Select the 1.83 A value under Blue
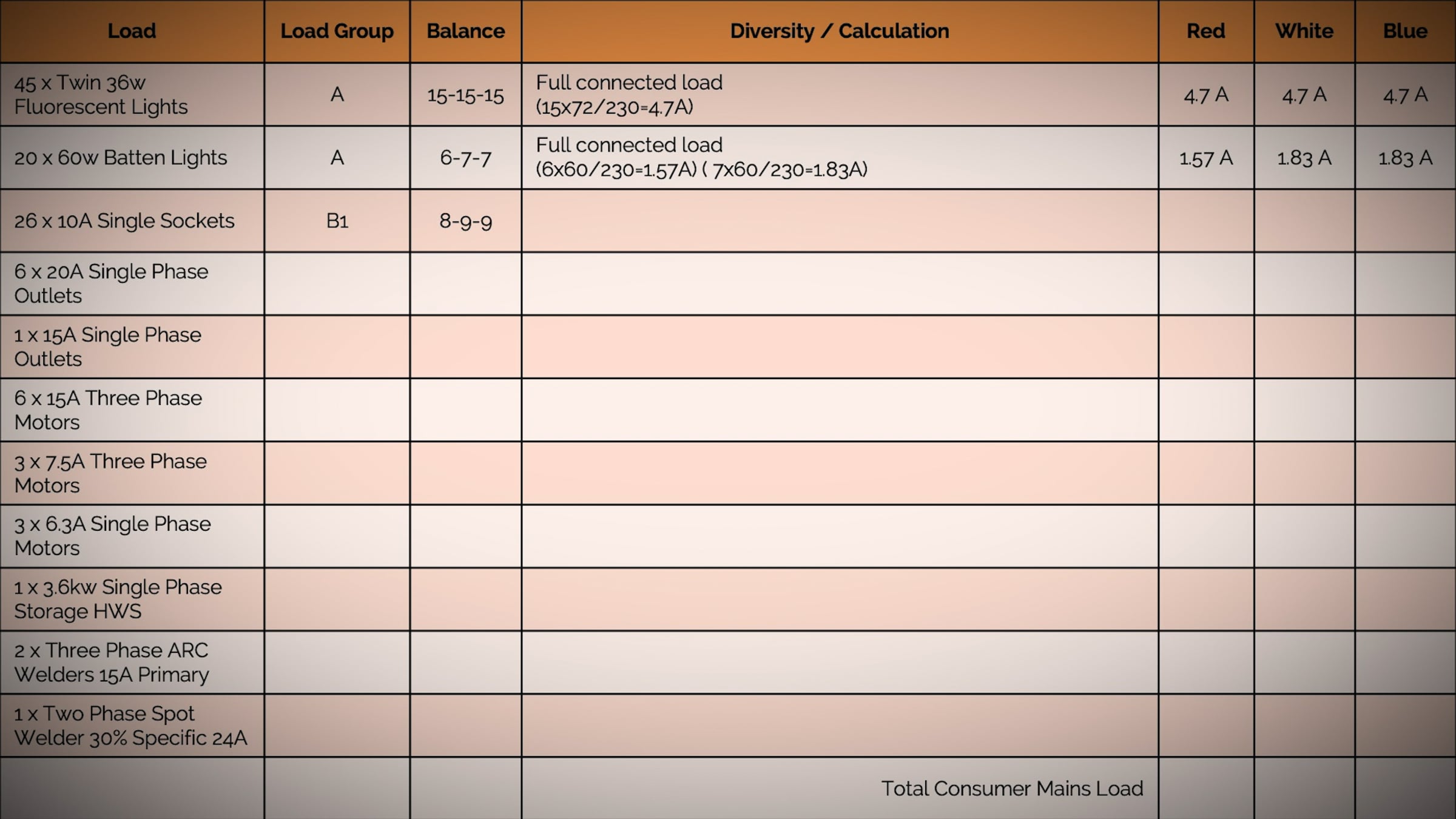 1406,158
